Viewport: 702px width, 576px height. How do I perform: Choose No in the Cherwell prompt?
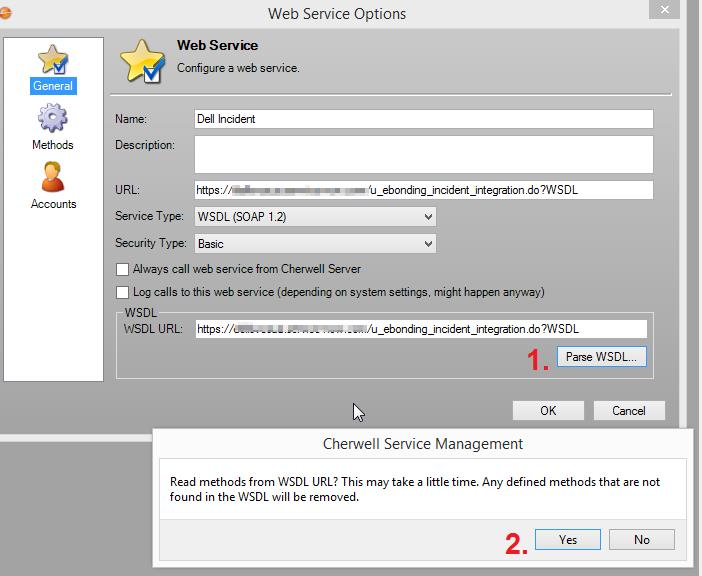click(x=641, y=539)
